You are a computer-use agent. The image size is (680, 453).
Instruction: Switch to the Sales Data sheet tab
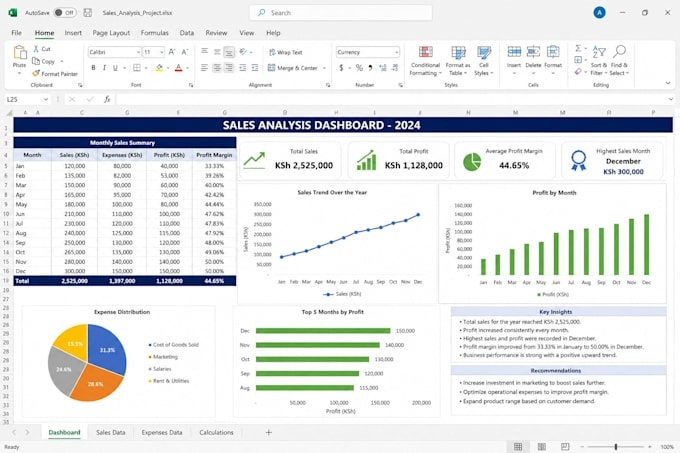111,433
